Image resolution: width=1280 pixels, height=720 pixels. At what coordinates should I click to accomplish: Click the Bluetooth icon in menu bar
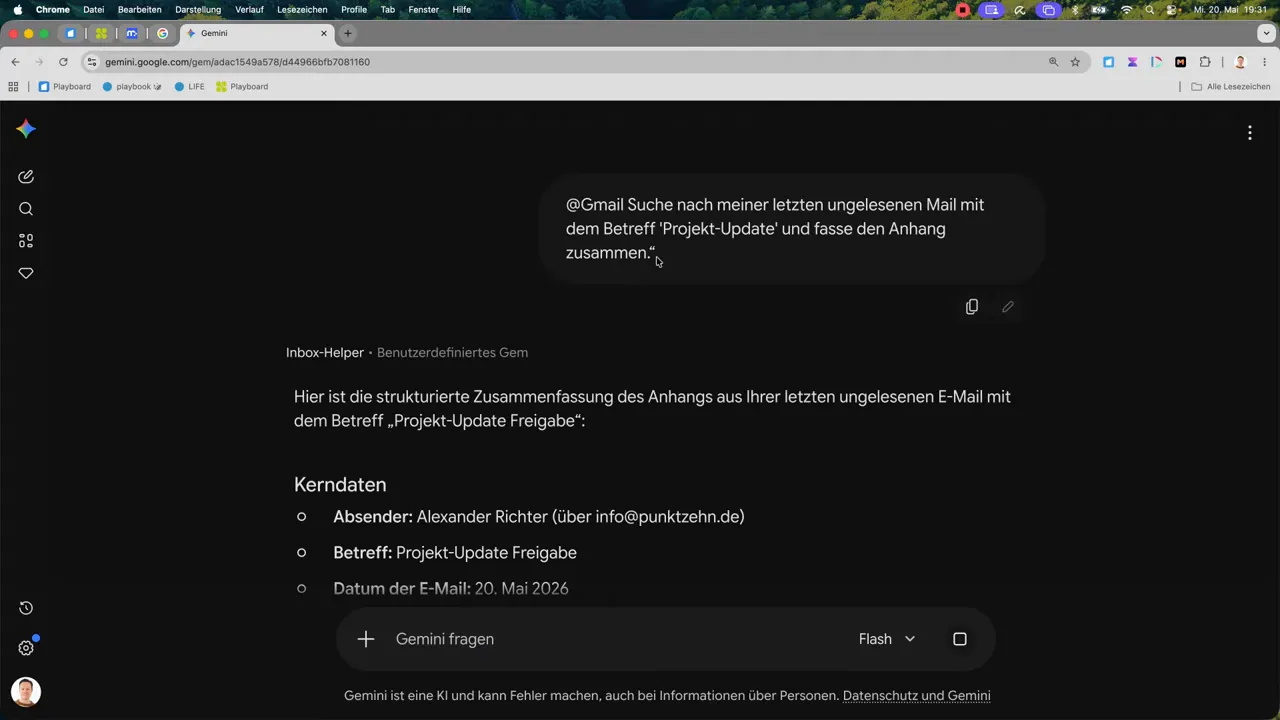[1075, 9]
